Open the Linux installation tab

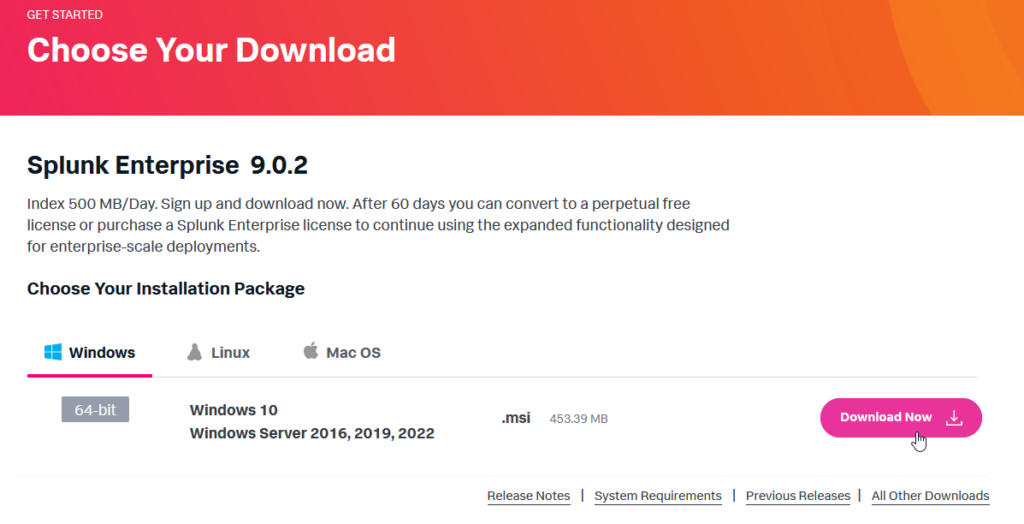point(231,353)
